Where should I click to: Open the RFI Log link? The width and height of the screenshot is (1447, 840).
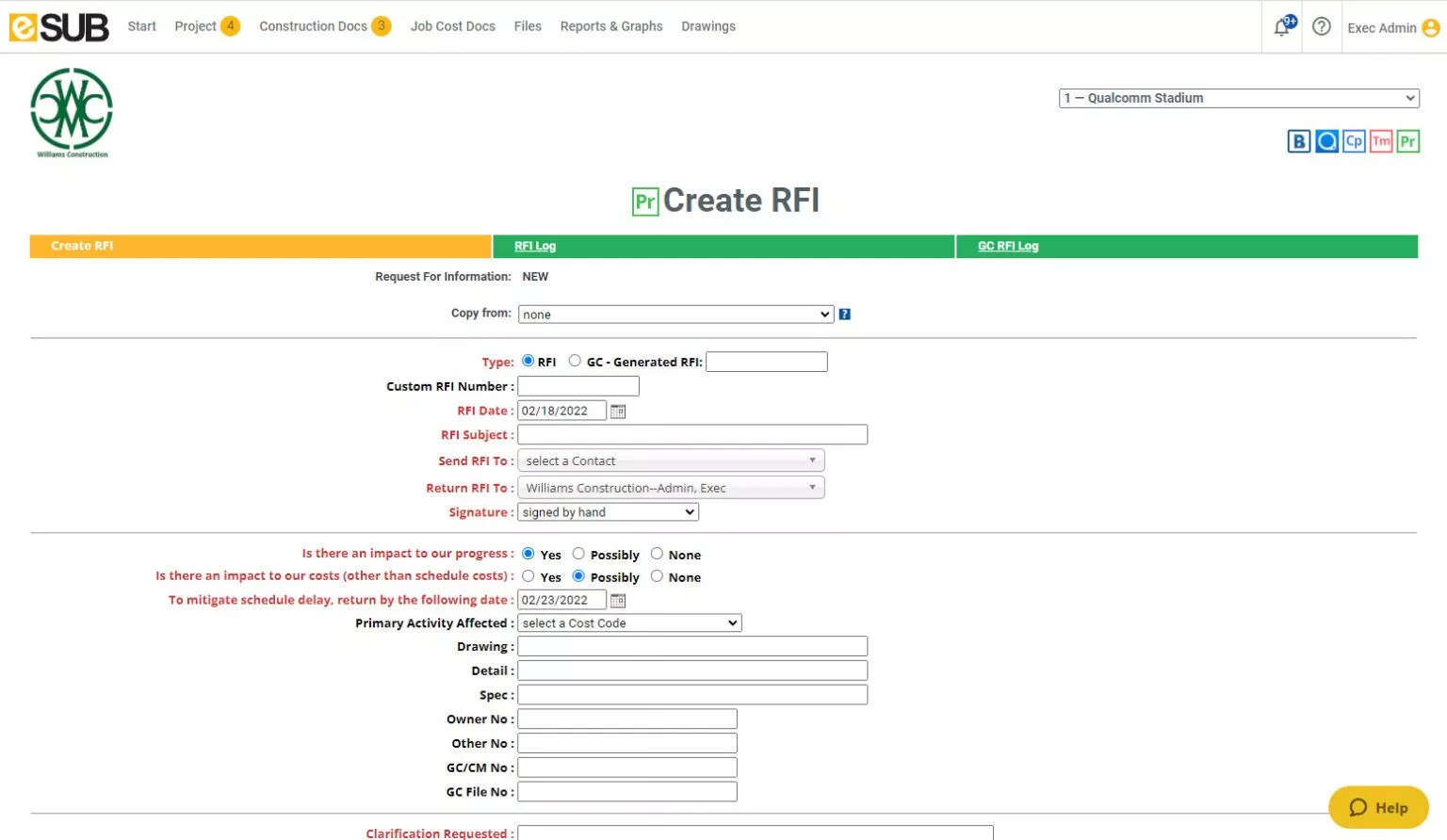pos(534,246)
